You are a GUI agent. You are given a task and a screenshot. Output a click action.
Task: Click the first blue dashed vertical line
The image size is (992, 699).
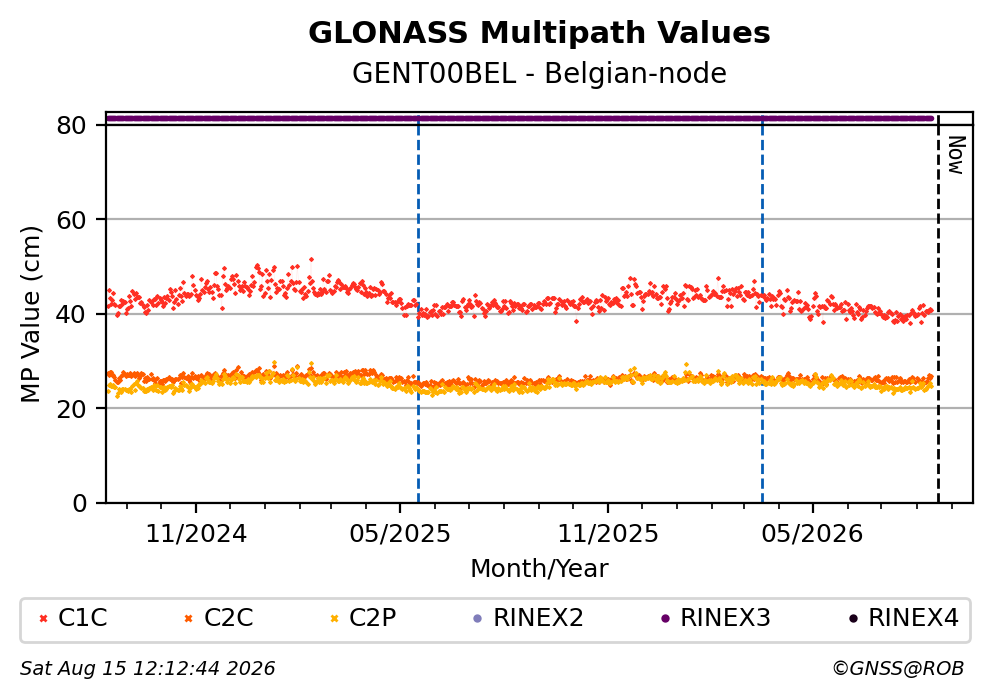[418, 310]
